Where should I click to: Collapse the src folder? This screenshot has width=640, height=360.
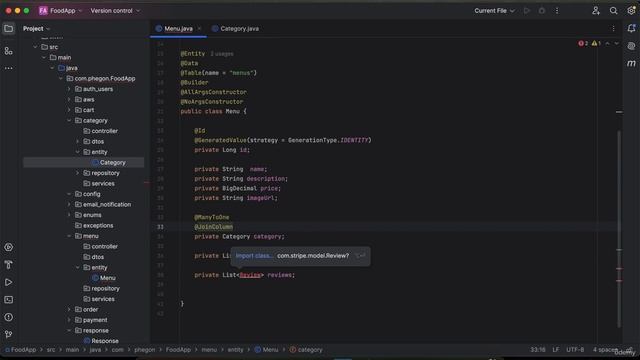click(35, 47)
